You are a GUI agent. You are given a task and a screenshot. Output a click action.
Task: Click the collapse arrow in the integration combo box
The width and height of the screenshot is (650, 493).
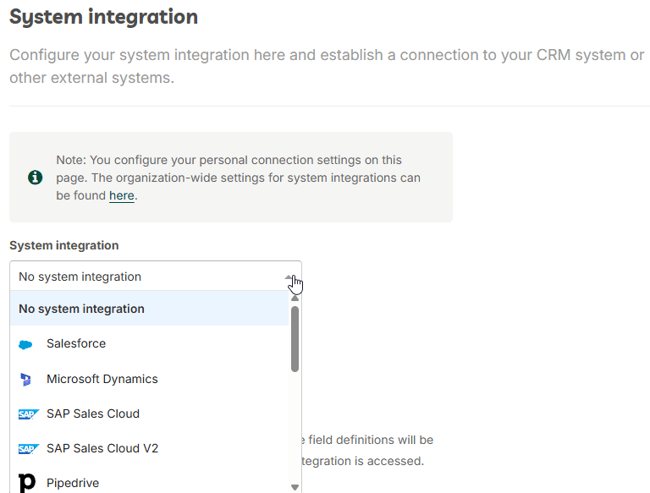pyautogui.click(x=288, y=277)
